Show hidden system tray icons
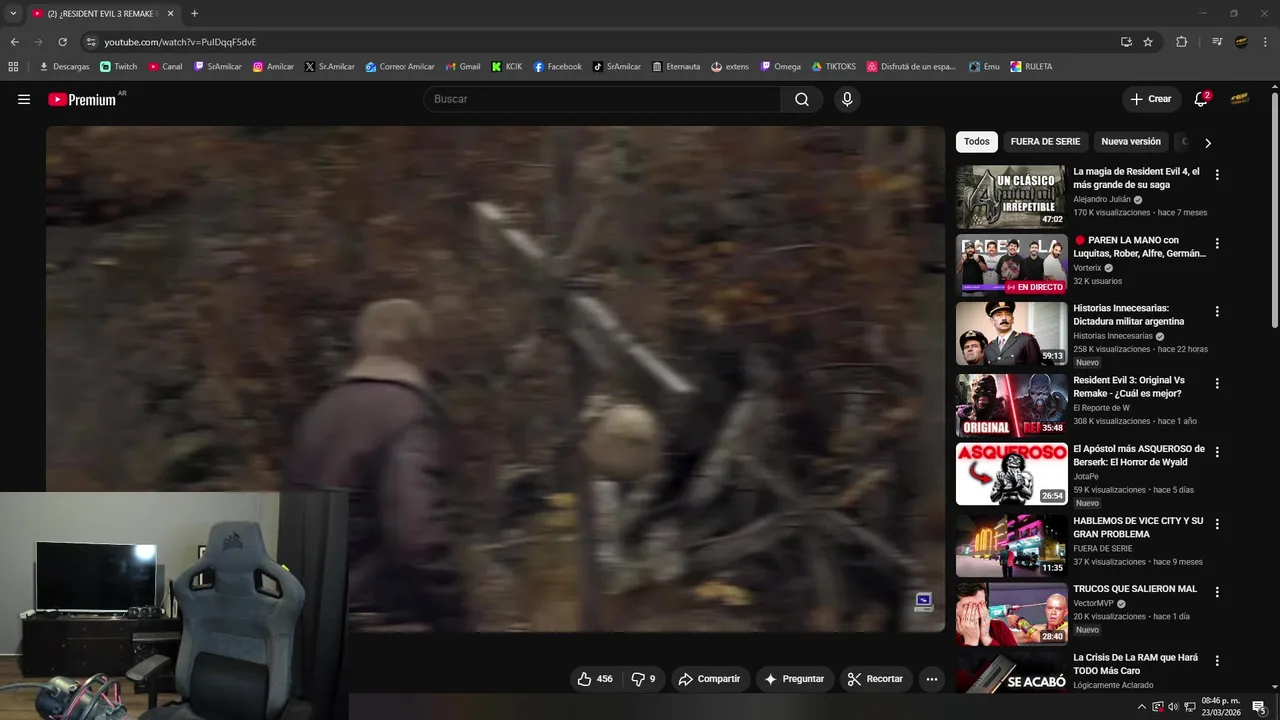Screen dimensions: 1280x720 [x=1142, y=707]
